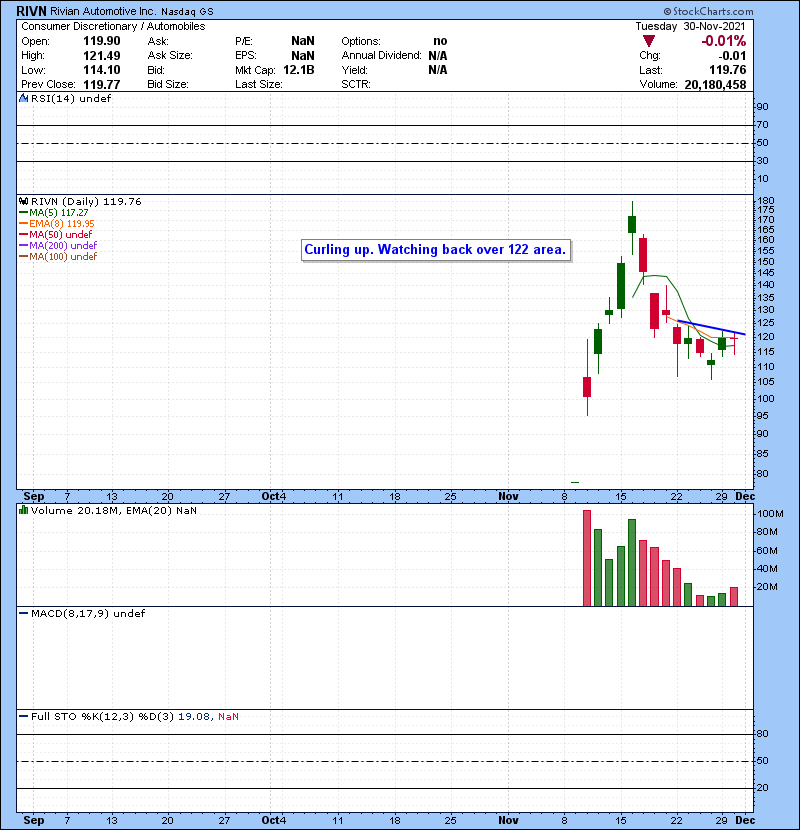Select the Low value 114.10

pos(102,70)
